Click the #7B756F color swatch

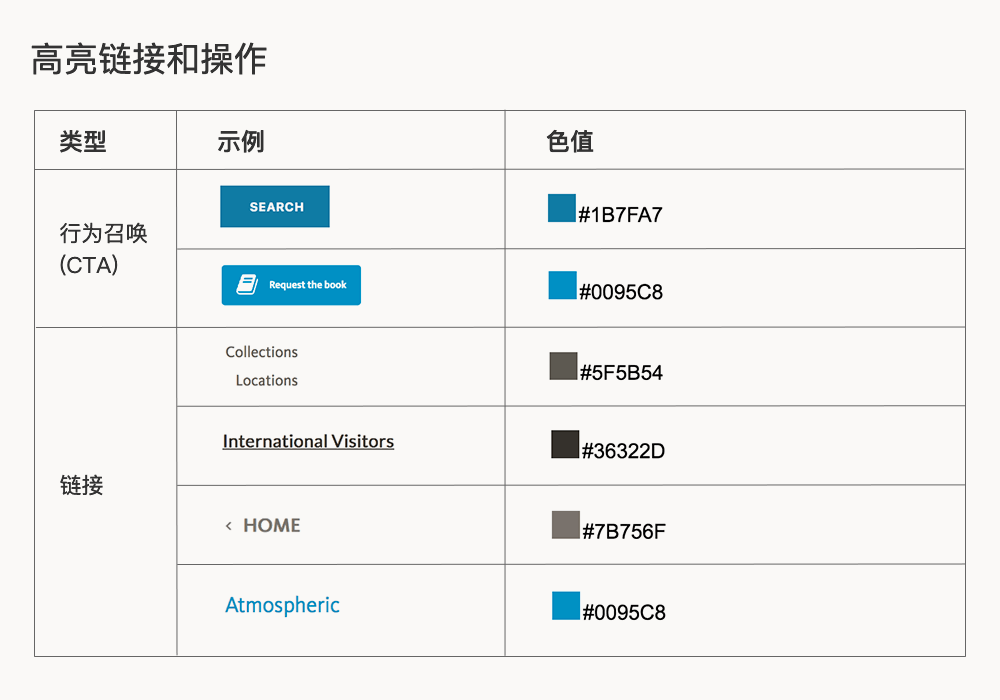coord(566,525)
